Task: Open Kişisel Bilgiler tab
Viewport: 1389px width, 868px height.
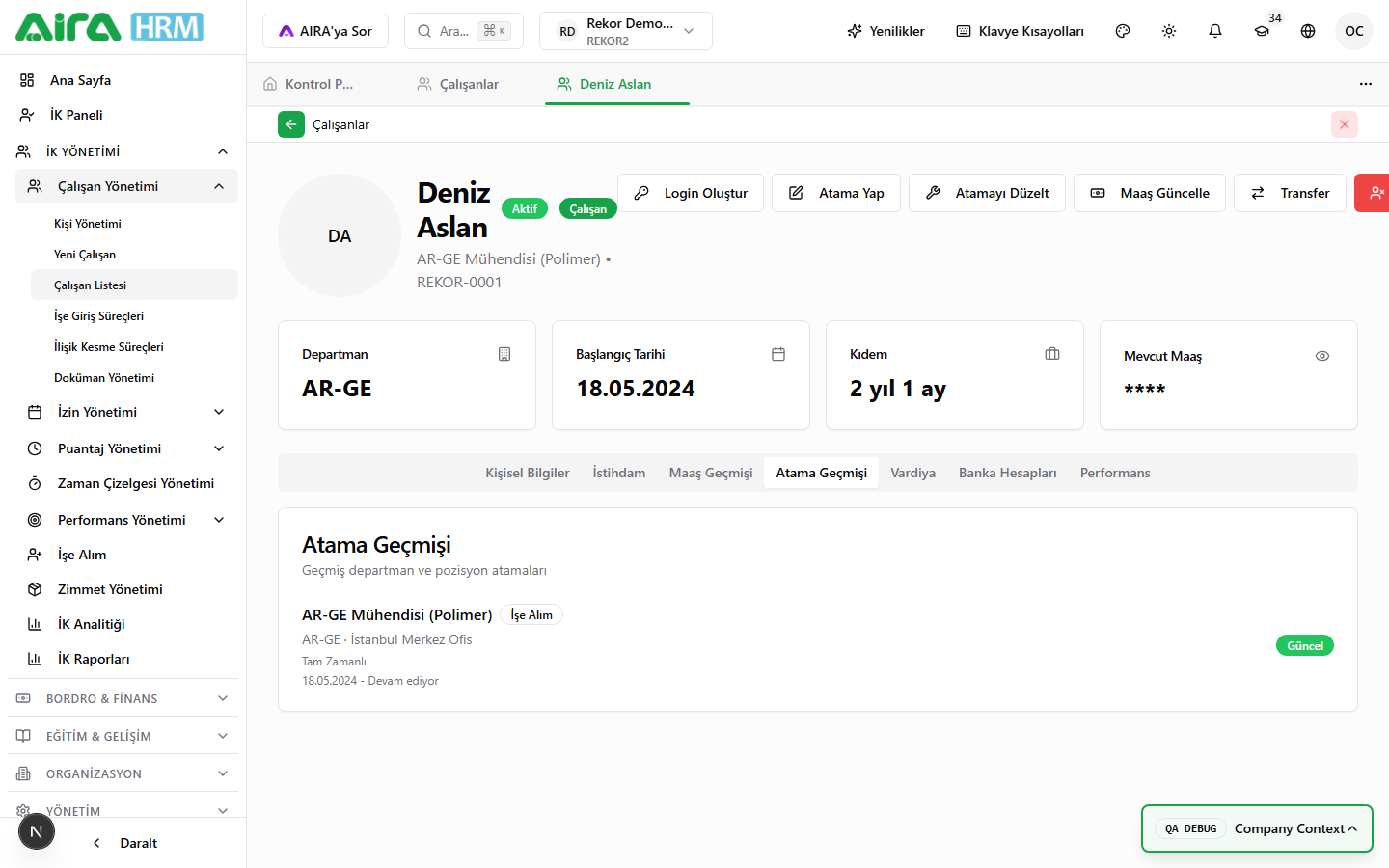Action: coord(528,473)
